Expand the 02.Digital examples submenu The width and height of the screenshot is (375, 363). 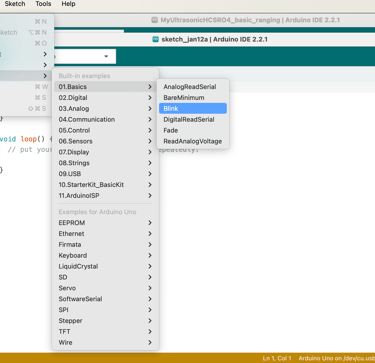coord(105,98)
